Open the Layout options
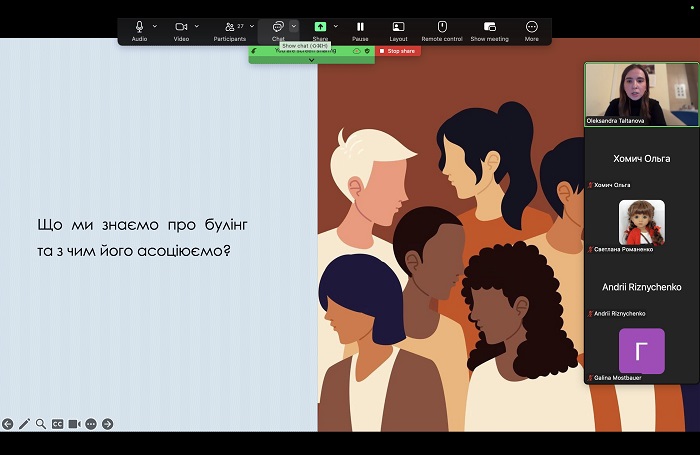This screenshot has height=455, width=700. (x=398, y=27)
